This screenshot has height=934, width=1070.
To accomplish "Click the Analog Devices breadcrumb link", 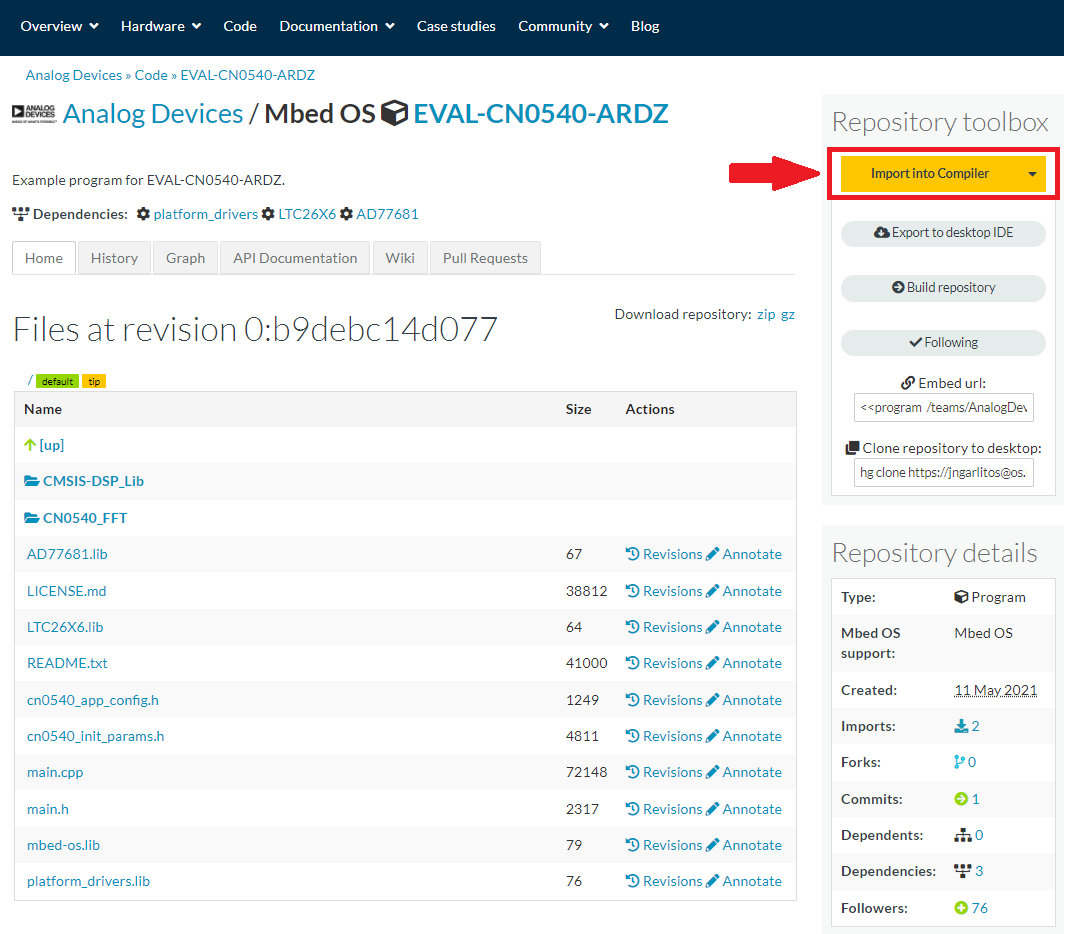I will 74,75.
